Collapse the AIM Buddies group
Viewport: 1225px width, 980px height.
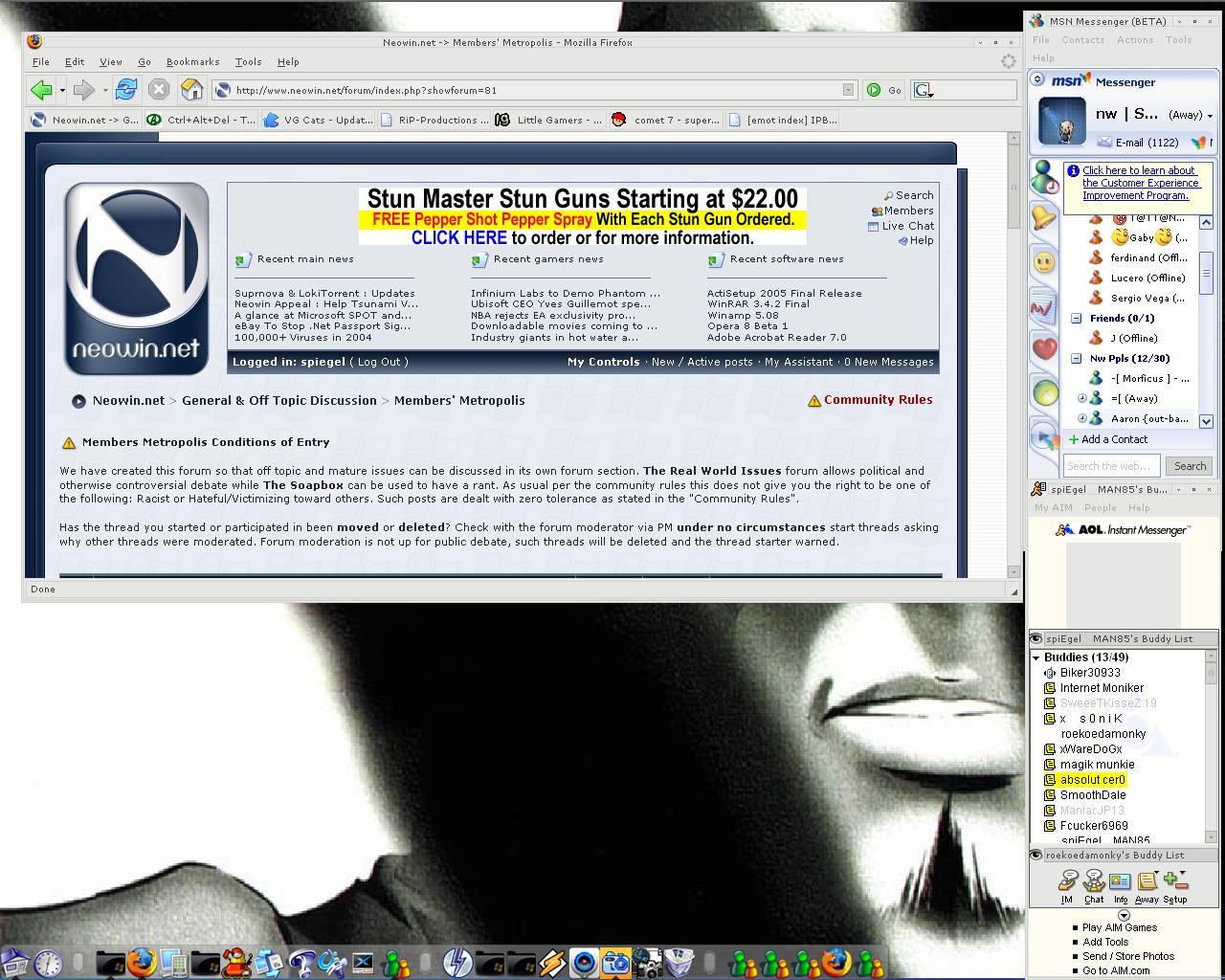1036,657
